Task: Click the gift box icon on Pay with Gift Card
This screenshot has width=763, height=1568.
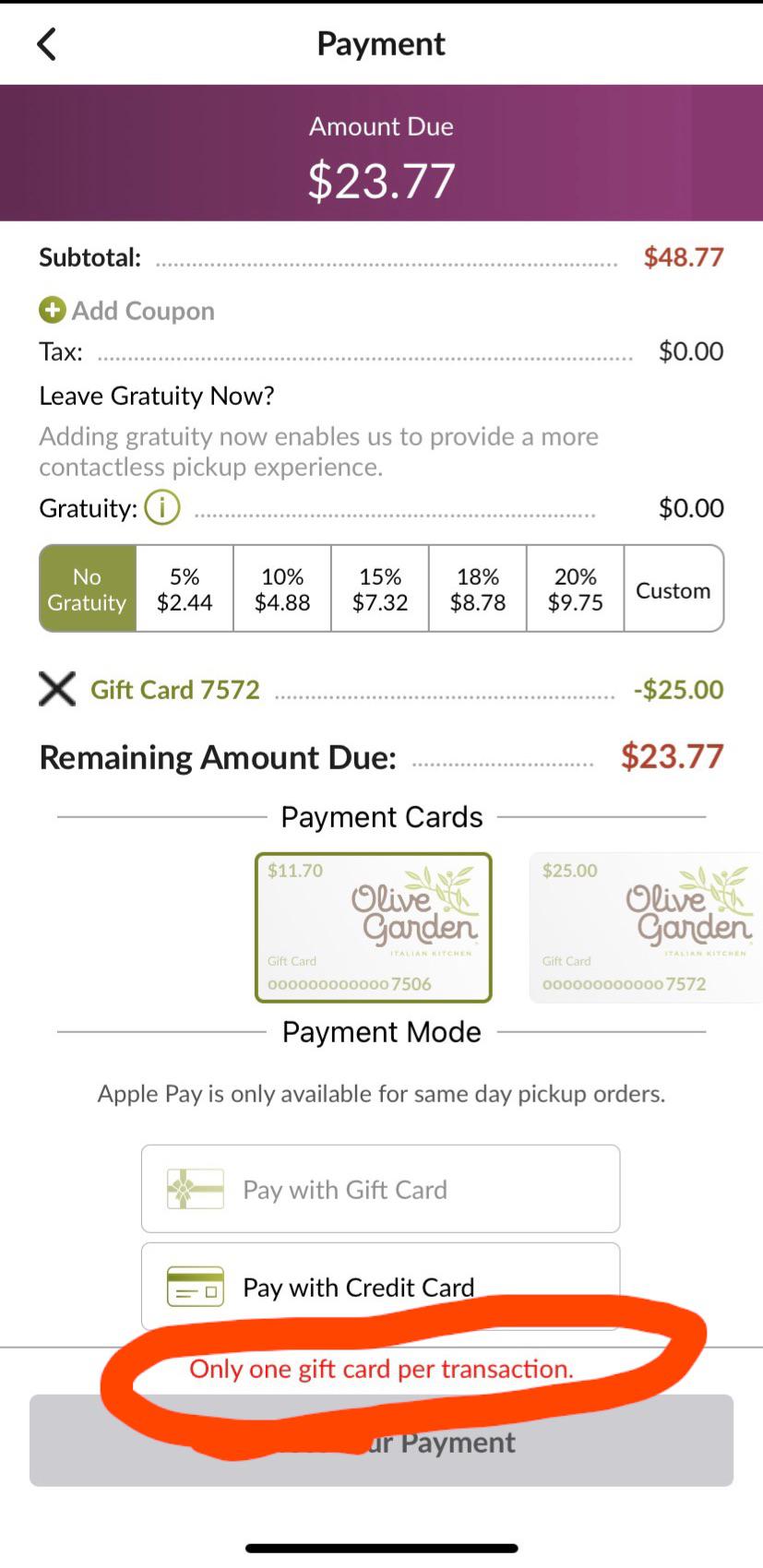Action: (194, 1189)
